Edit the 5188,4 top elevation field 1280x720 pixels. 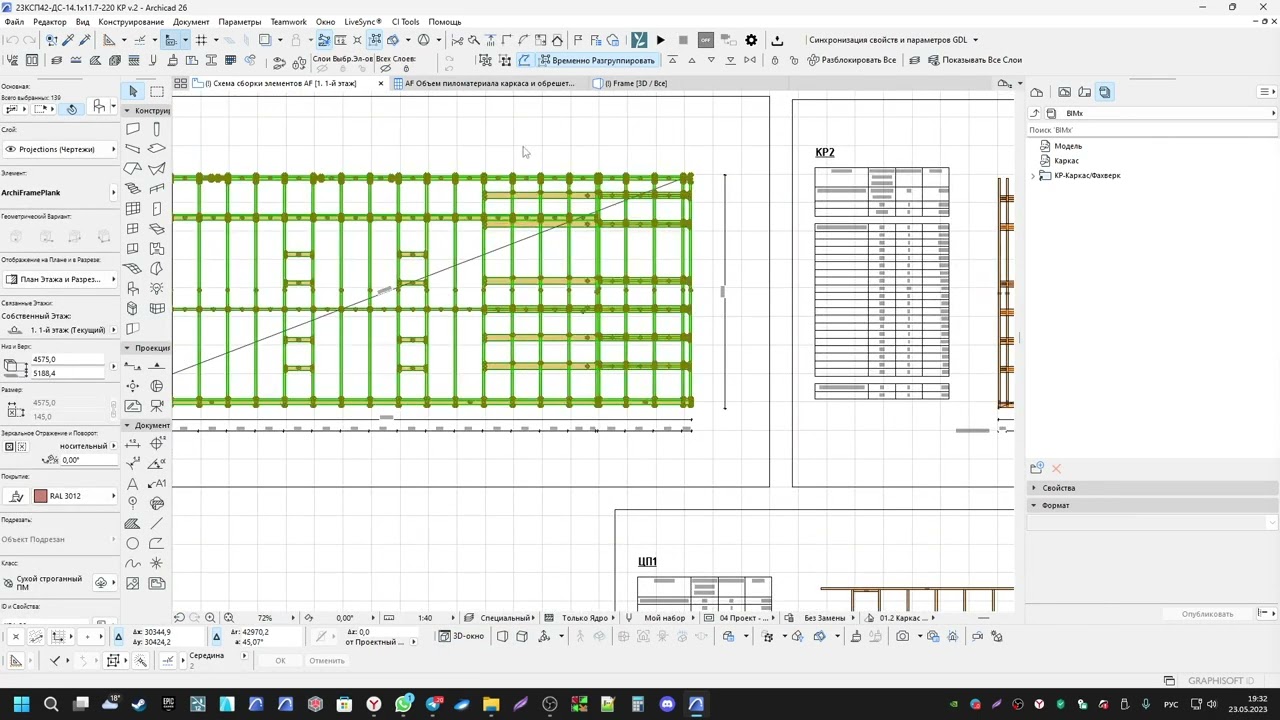pyautogui.click(x=66, y=373)
